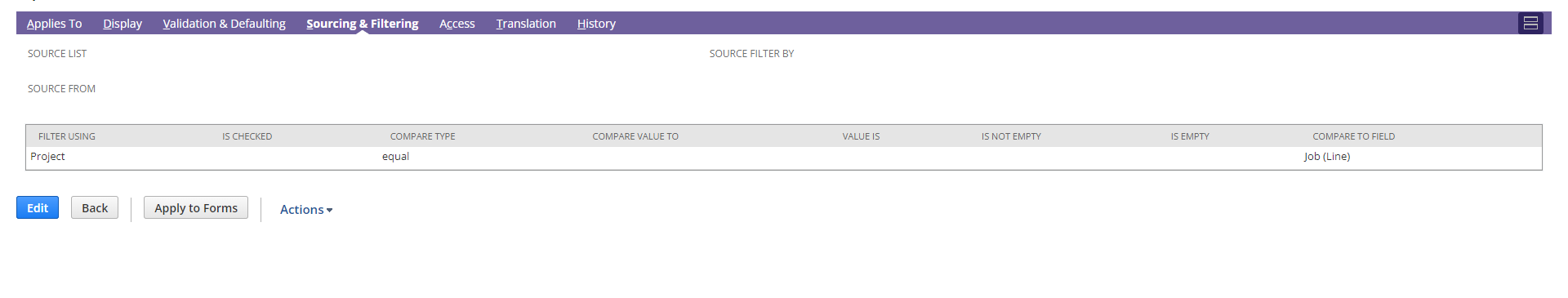Click the blue Edit button

pos(38,208)
